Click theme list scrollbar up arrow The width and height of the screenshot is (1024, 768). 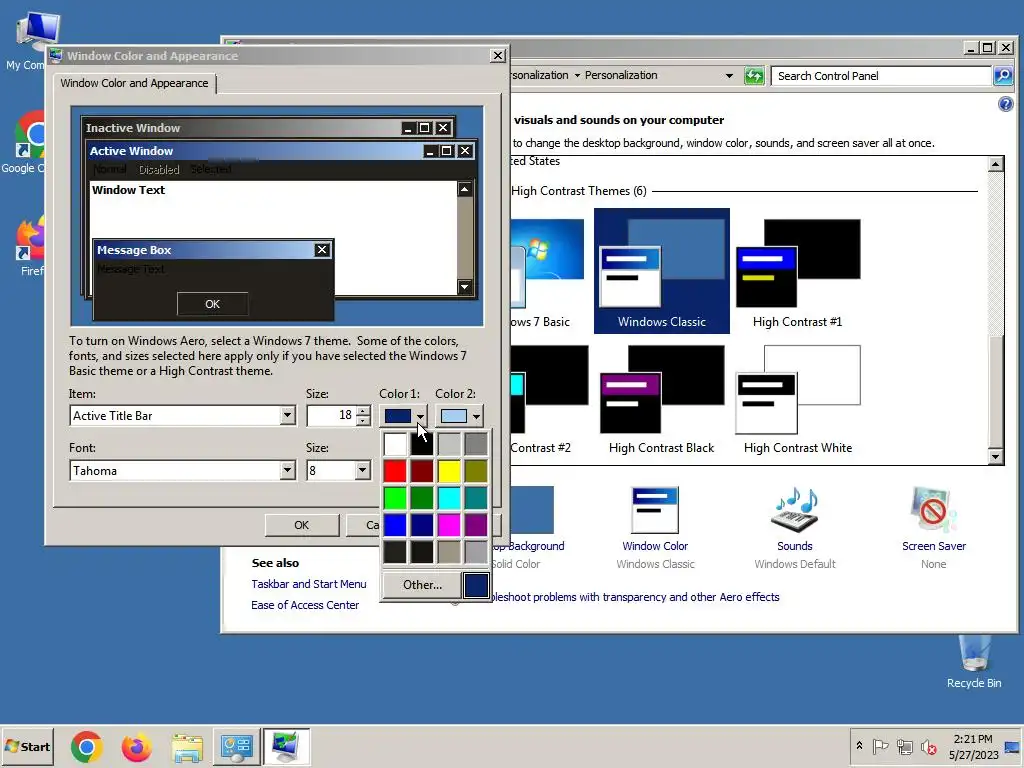coord(995,164)
